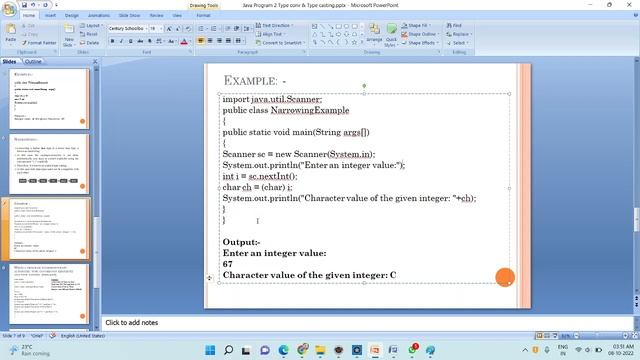Click the Font Color swatch button

(184, 41)
